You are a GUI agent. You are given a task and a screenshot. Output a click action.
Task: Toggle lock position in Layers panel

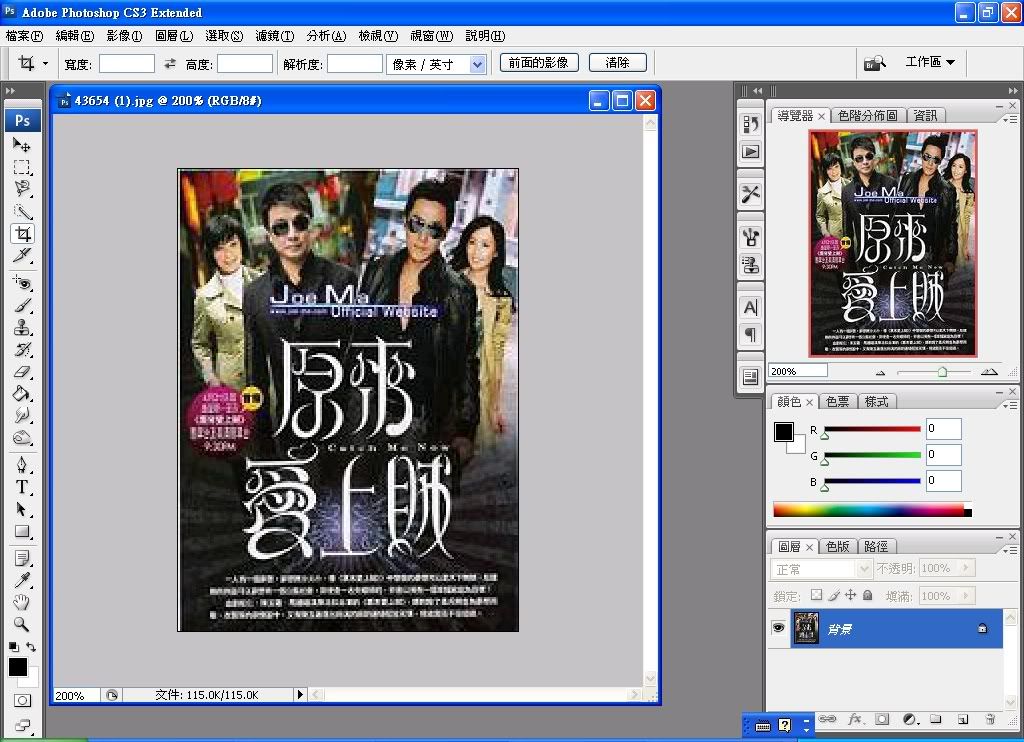coord(850,595)
